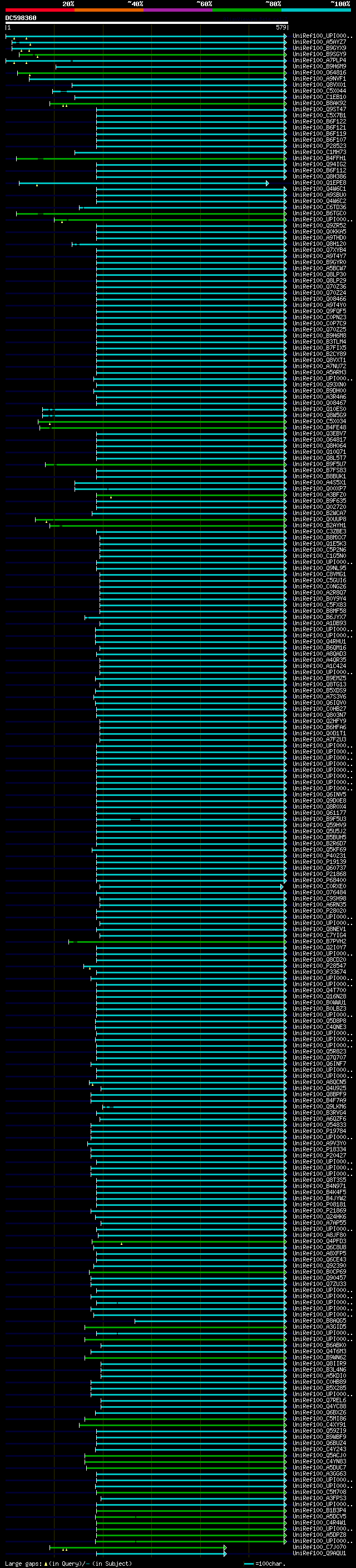Click hit label UniRef100_Q9ZR52

319,225
